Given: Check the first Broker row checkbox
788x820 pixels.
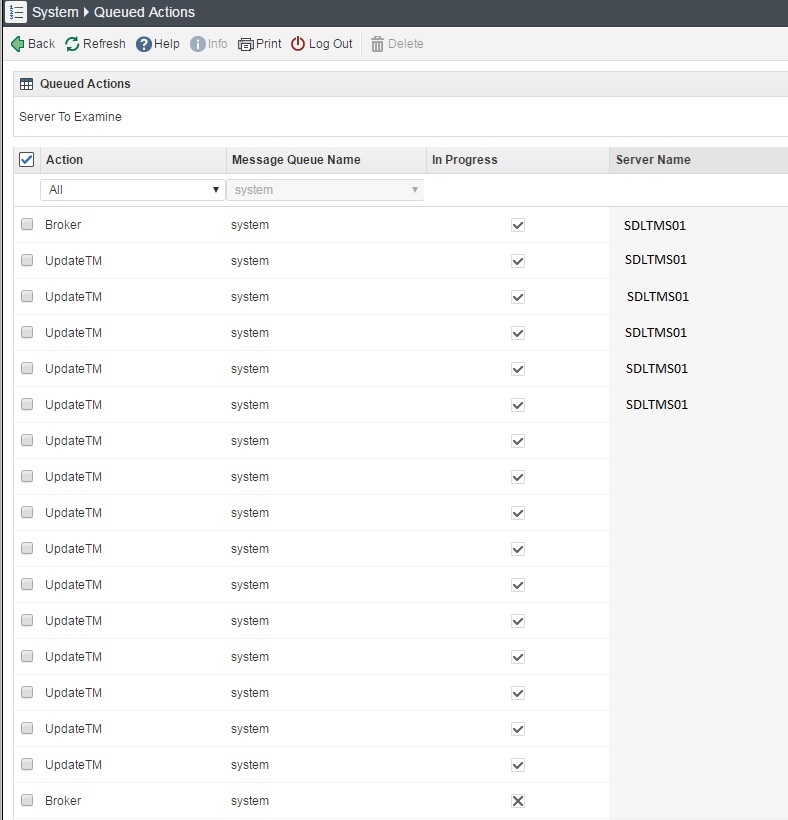Looking at the screenshot, I should click(27, 225).
